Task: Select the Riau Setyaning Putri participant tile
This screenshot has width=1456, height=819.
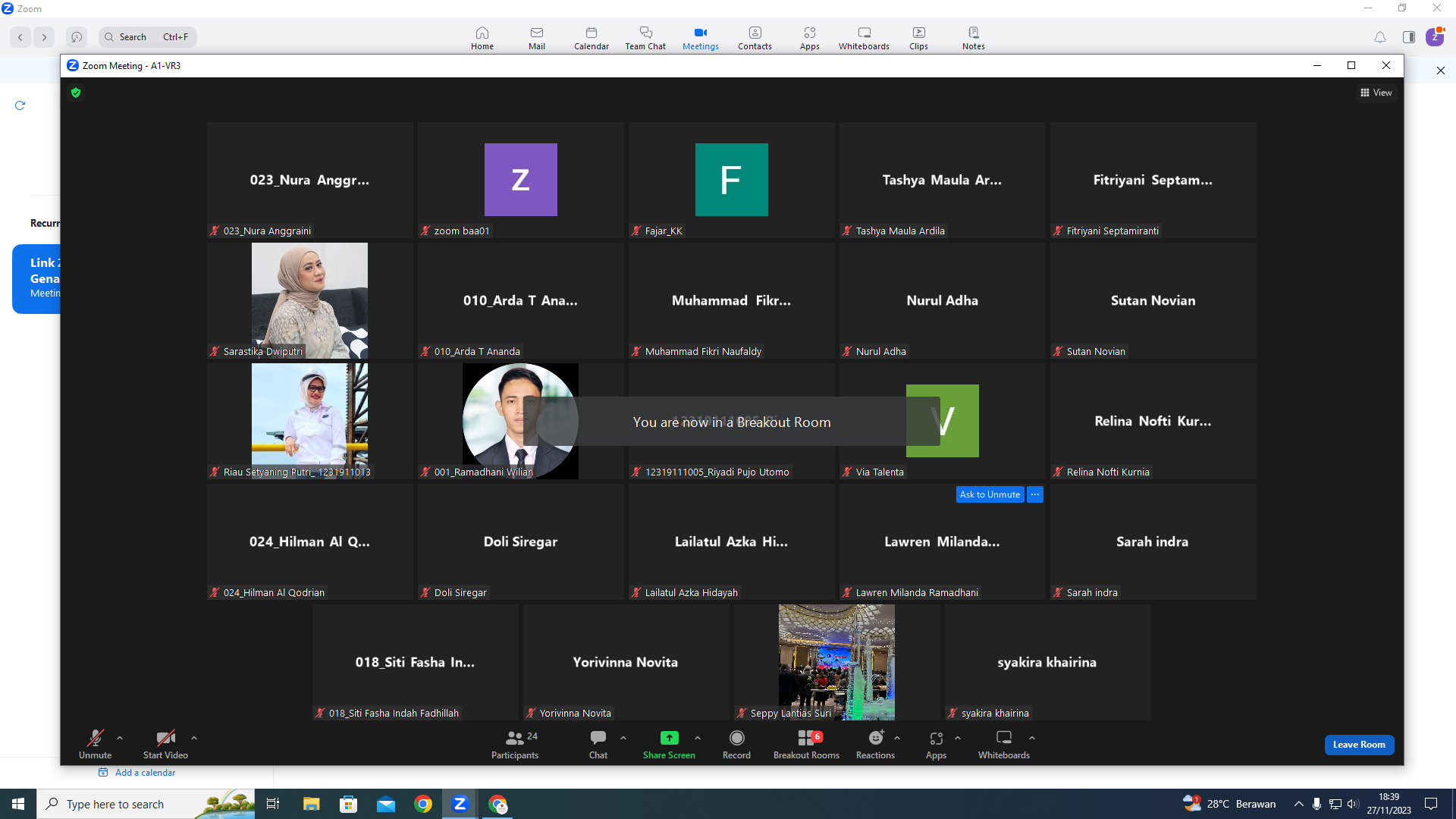Action: 309,421
